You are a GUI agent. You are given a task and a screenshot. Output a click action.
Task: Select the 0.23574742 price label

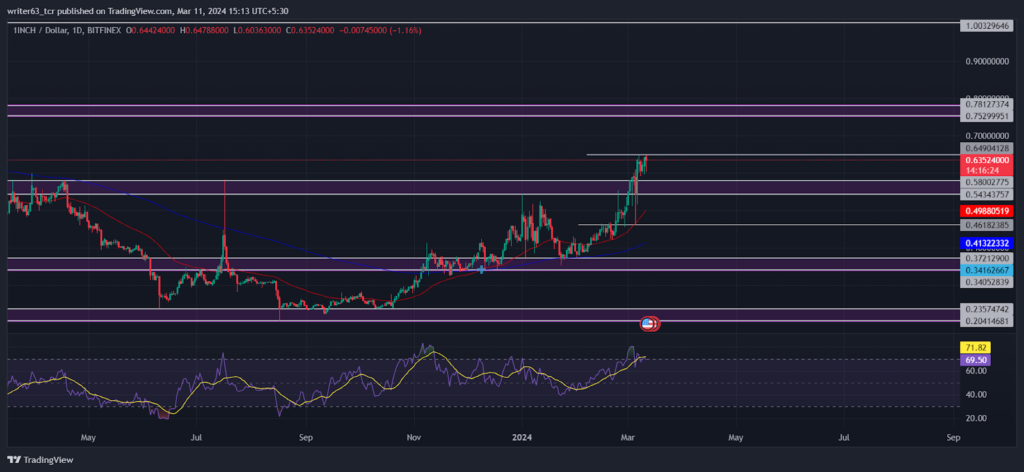(987, 309)
